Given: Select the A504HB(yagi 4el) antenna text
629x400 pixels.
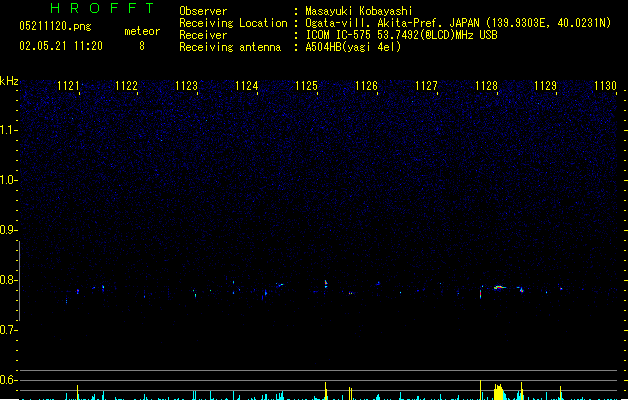Looking at the screenshot, I should 353,47.
